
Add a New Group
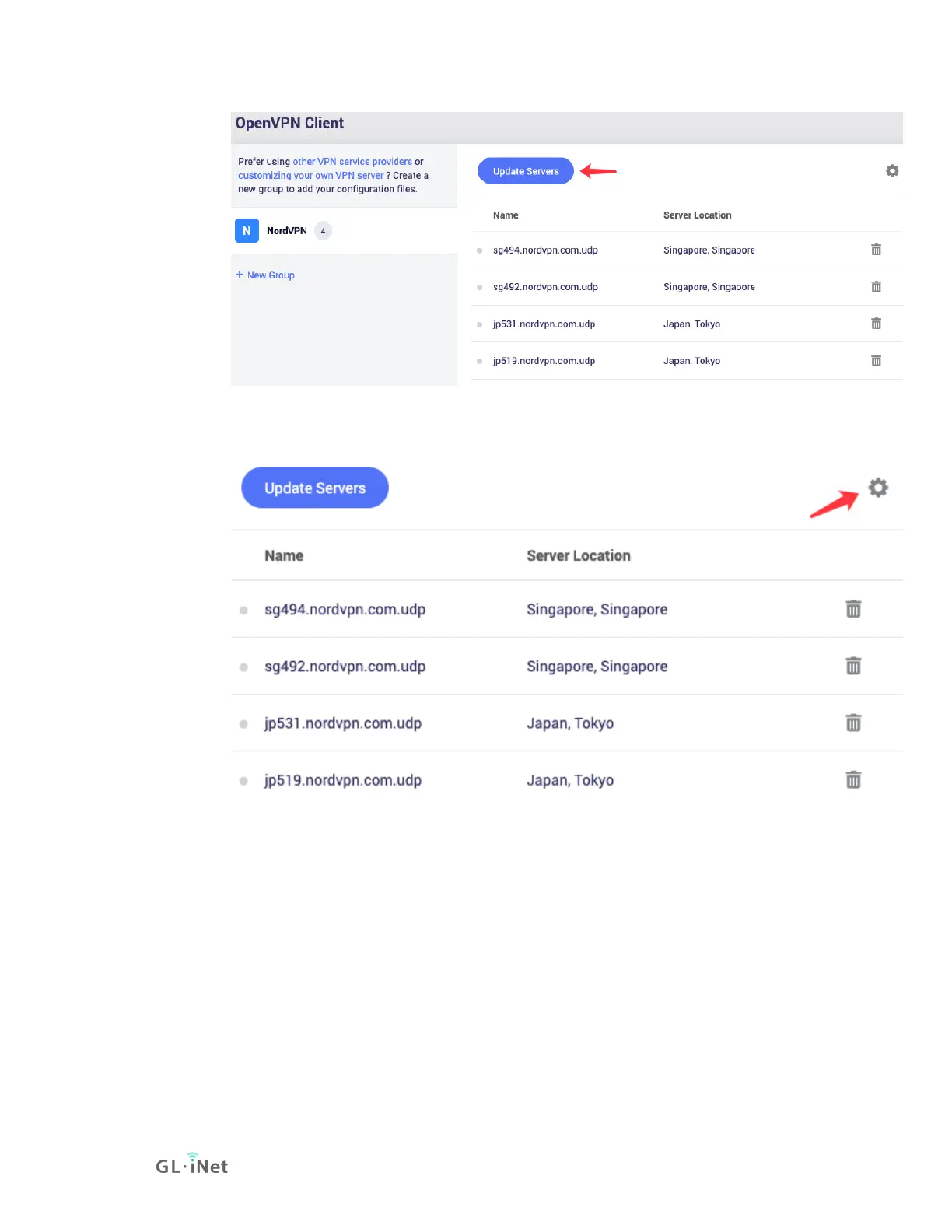pyautogui.click(x=265, y=275)
